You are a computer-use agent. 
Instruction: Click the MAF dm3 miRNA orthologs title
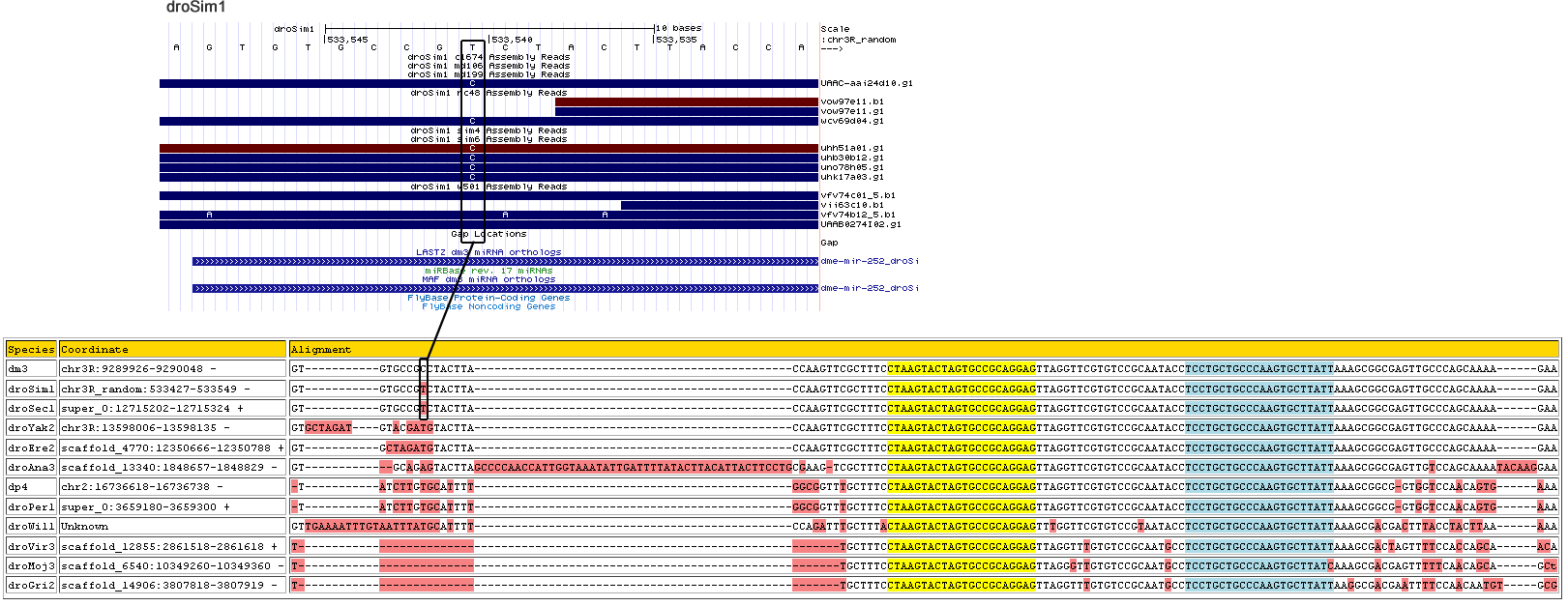pyautogui.click(x=488, y=279)
